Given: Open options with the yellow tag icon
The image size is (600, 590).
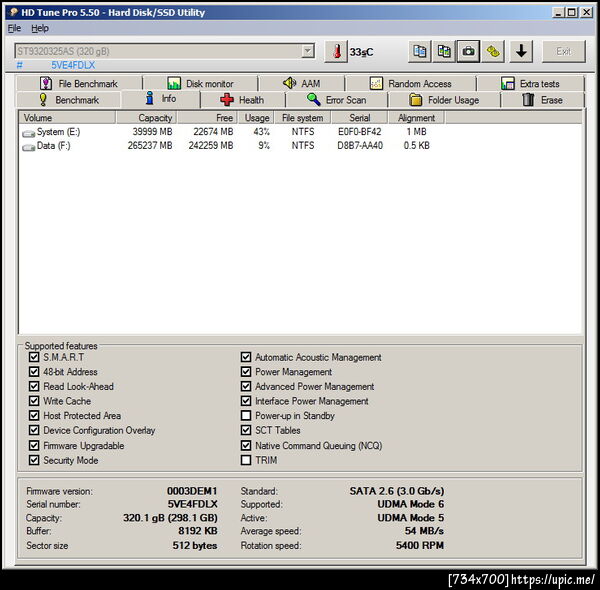Looking at the screenshot, I should click(493, 51).
